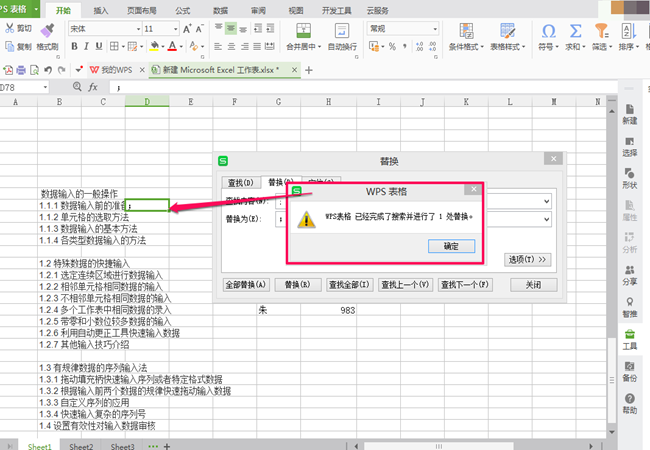Viewport: 650px width, 450px height.
Task: Click the Print icon in quick toolbar
Action: pos(21,70)
